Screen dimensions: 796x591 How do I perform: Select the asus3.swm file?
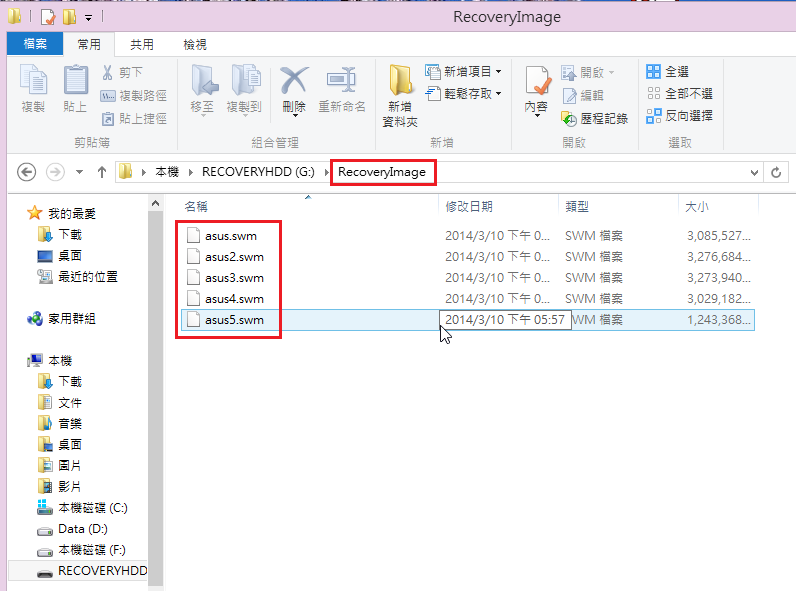point(234,278)
